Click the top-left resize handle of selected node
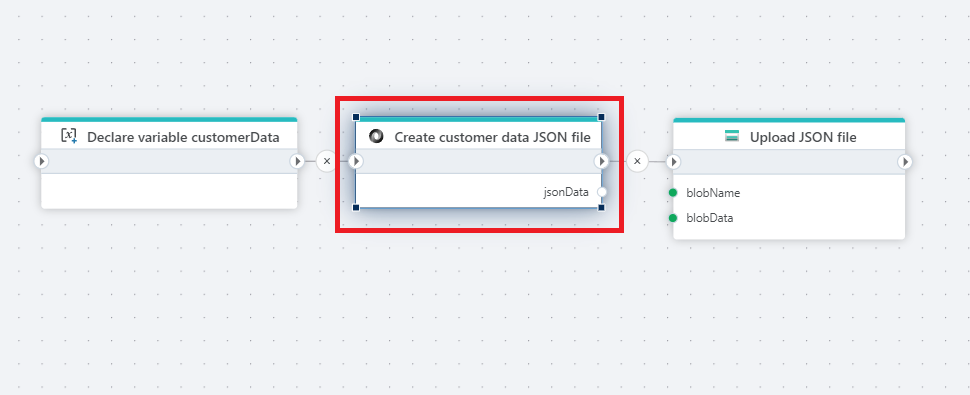Image resolution: width=970 pixels, height=395 pixels. pyautogui.click(x=356, y=117)
